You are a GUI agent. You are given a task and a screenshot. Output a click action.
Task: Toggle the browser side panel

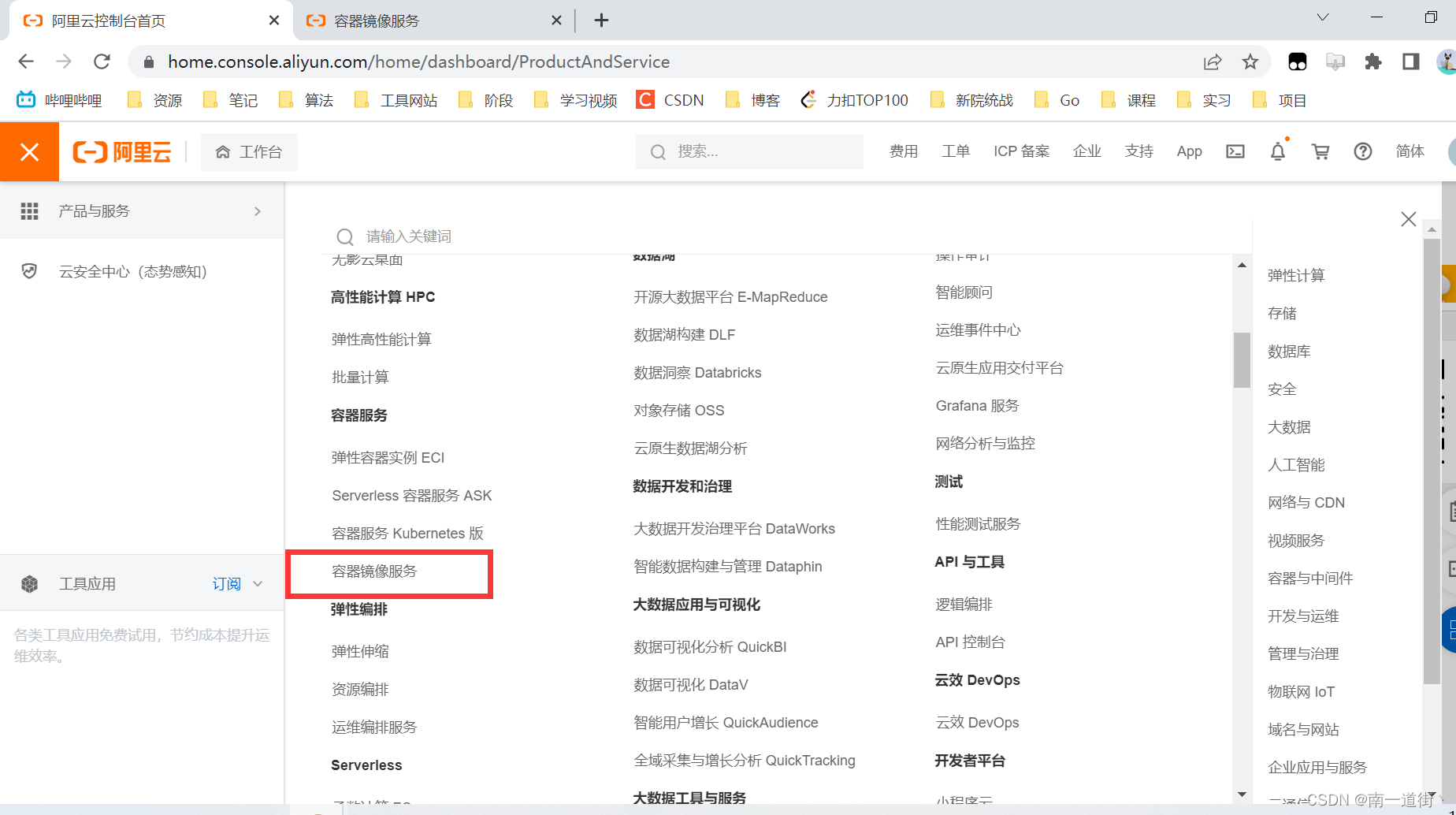(x=1411, y=61)
